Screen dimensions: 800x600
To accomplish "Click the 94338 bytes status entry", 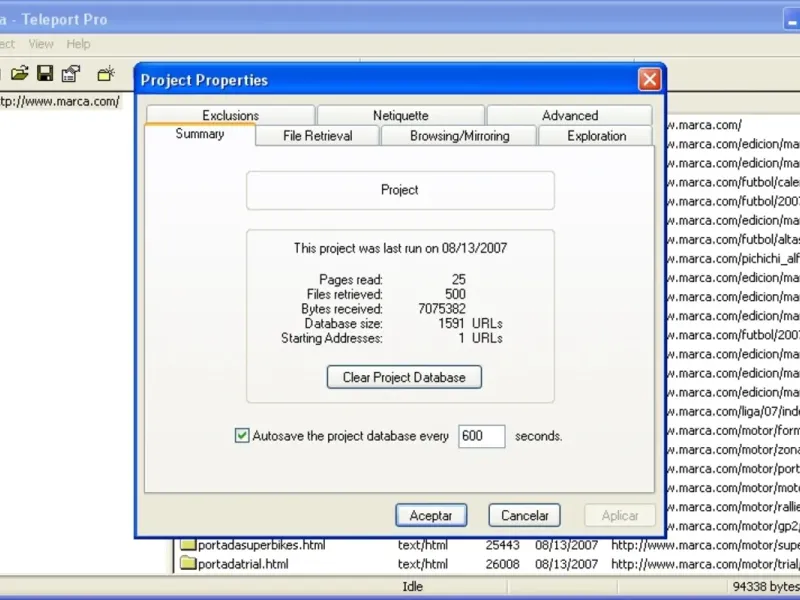I will tap(766, 587).
